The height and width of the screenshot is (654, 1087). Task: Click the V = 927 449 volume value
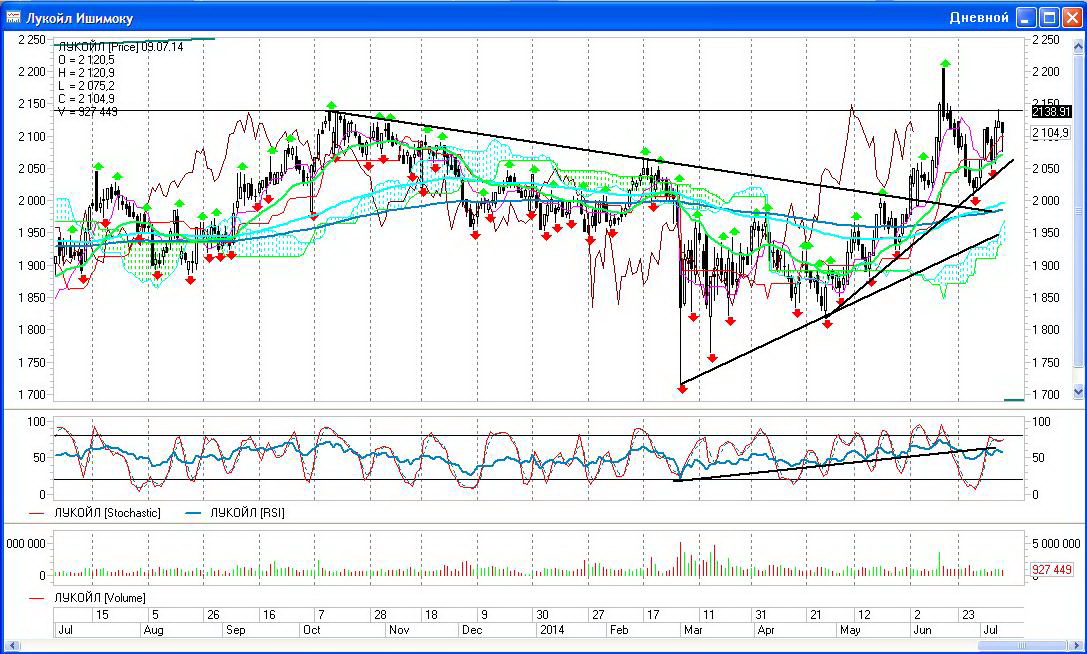tap(87, 112)
